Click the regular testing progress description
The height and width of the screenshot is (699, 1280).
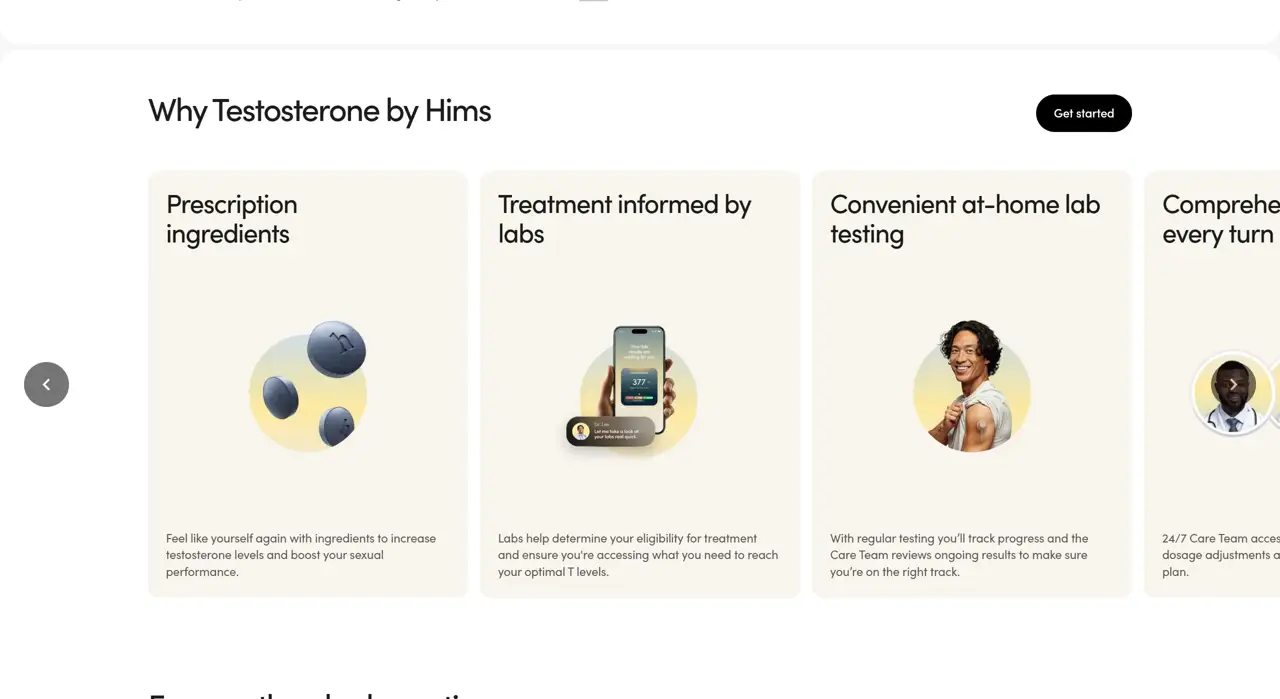point(959,555)
